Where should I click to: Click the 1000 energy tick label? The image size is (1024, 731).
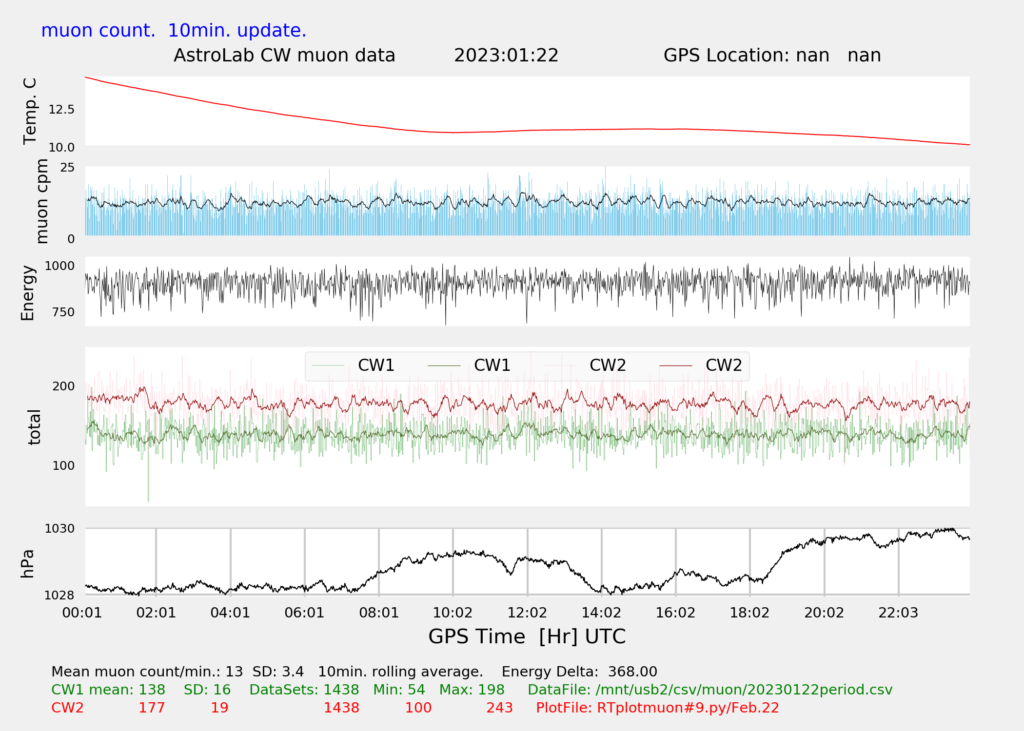click(x=59, y=266)
